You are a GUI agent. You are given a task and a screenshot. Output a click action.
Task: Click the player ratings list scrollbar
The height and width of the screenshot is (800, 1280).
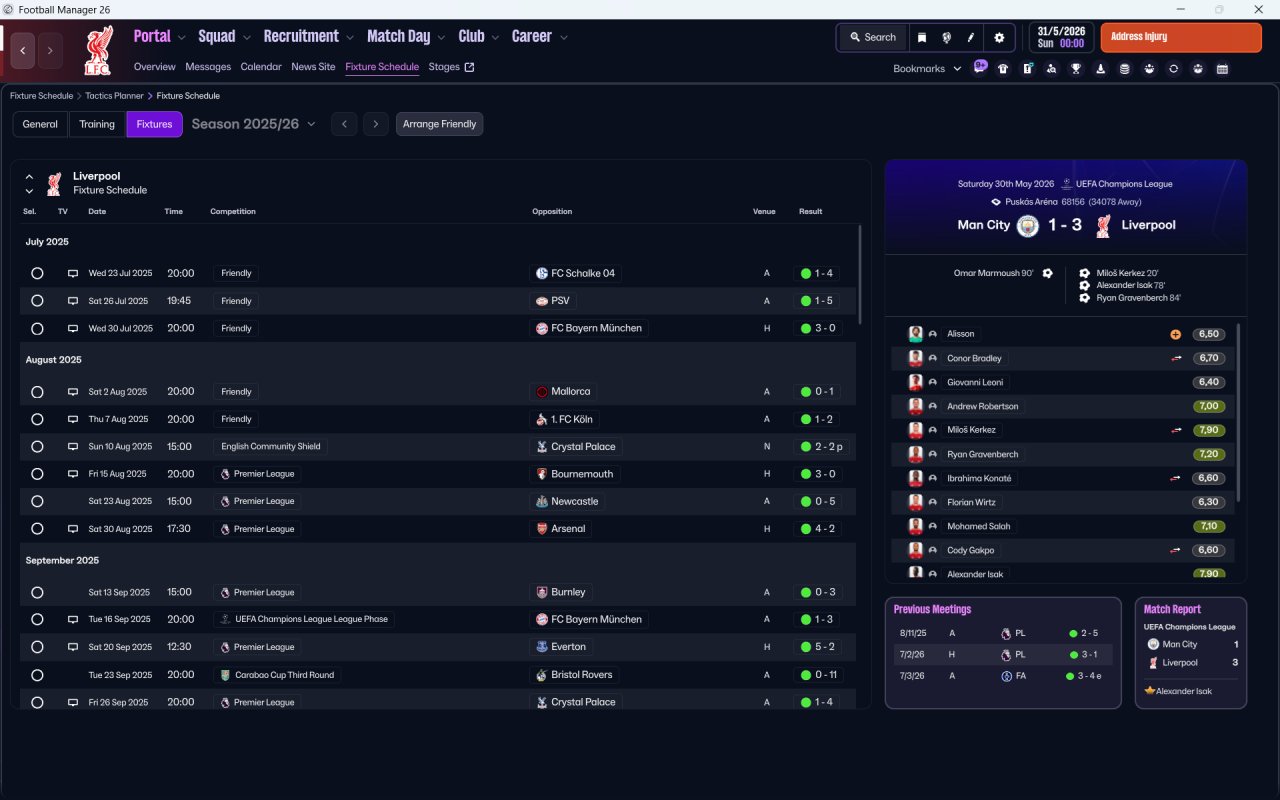pyautogui.click(x=1238, y=412)
